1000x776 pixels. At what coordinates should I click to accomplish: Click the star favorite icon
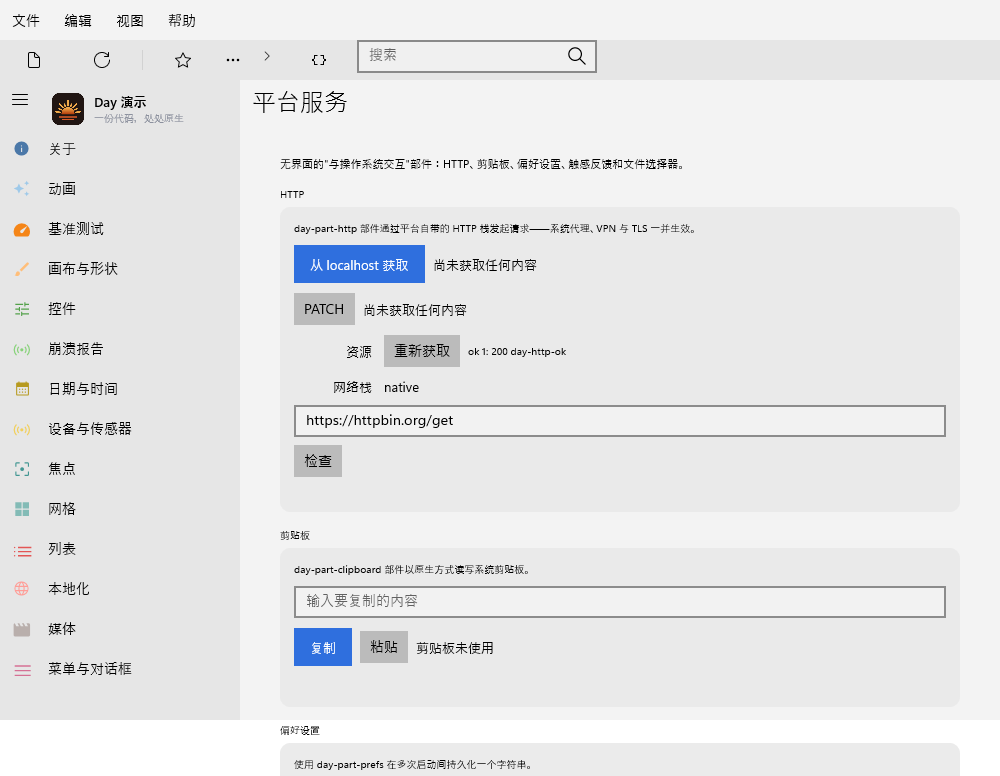[x=183, y=60]
